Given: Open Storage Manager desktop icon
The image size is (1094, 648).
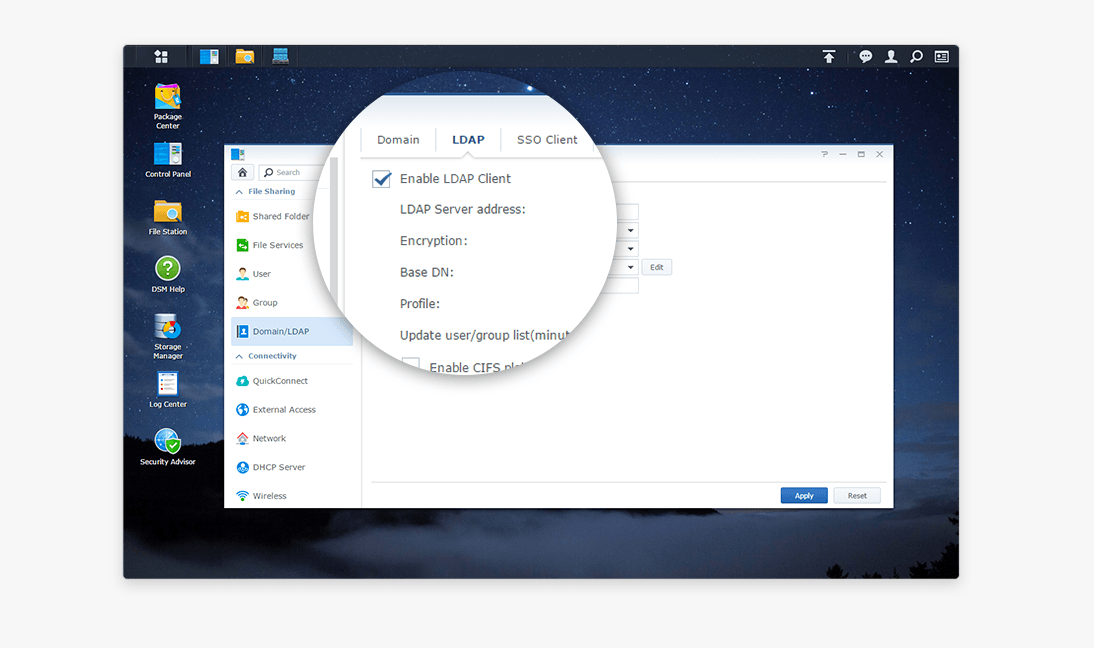Looking at the screenshot, I should coord(167,336).
